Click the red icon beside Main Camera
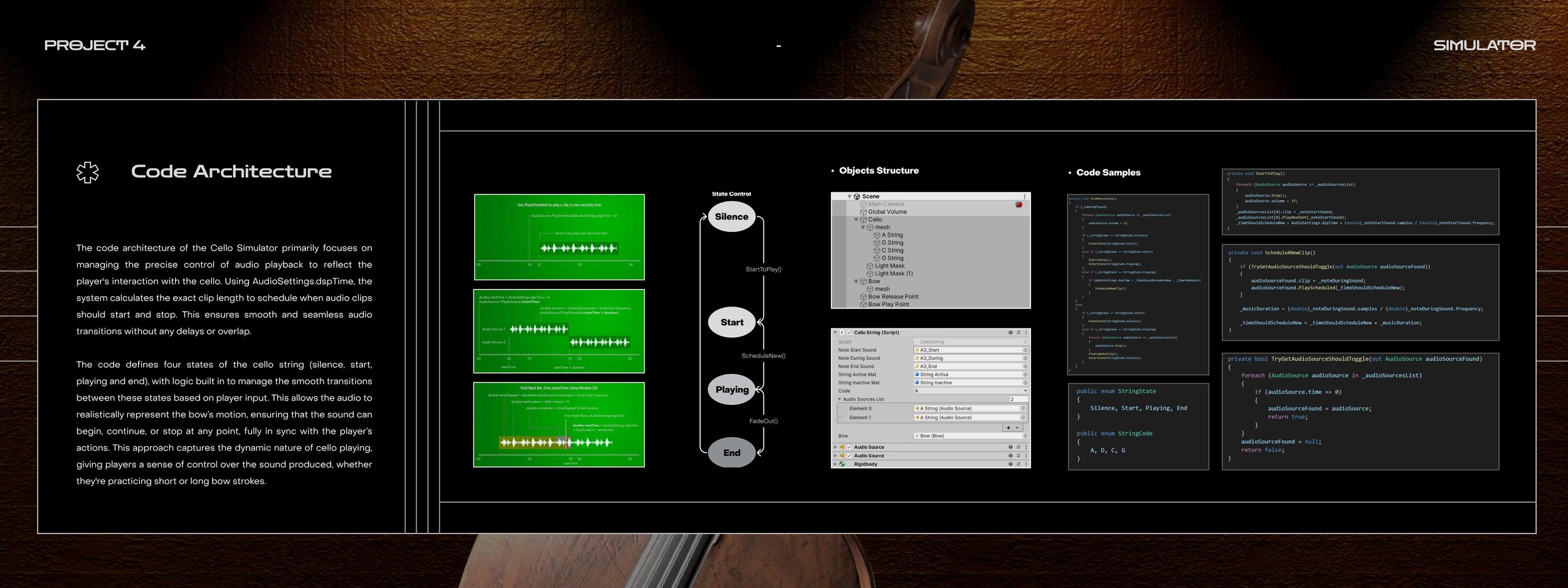Screen dimensions: 1568x588 (1019, 204)
